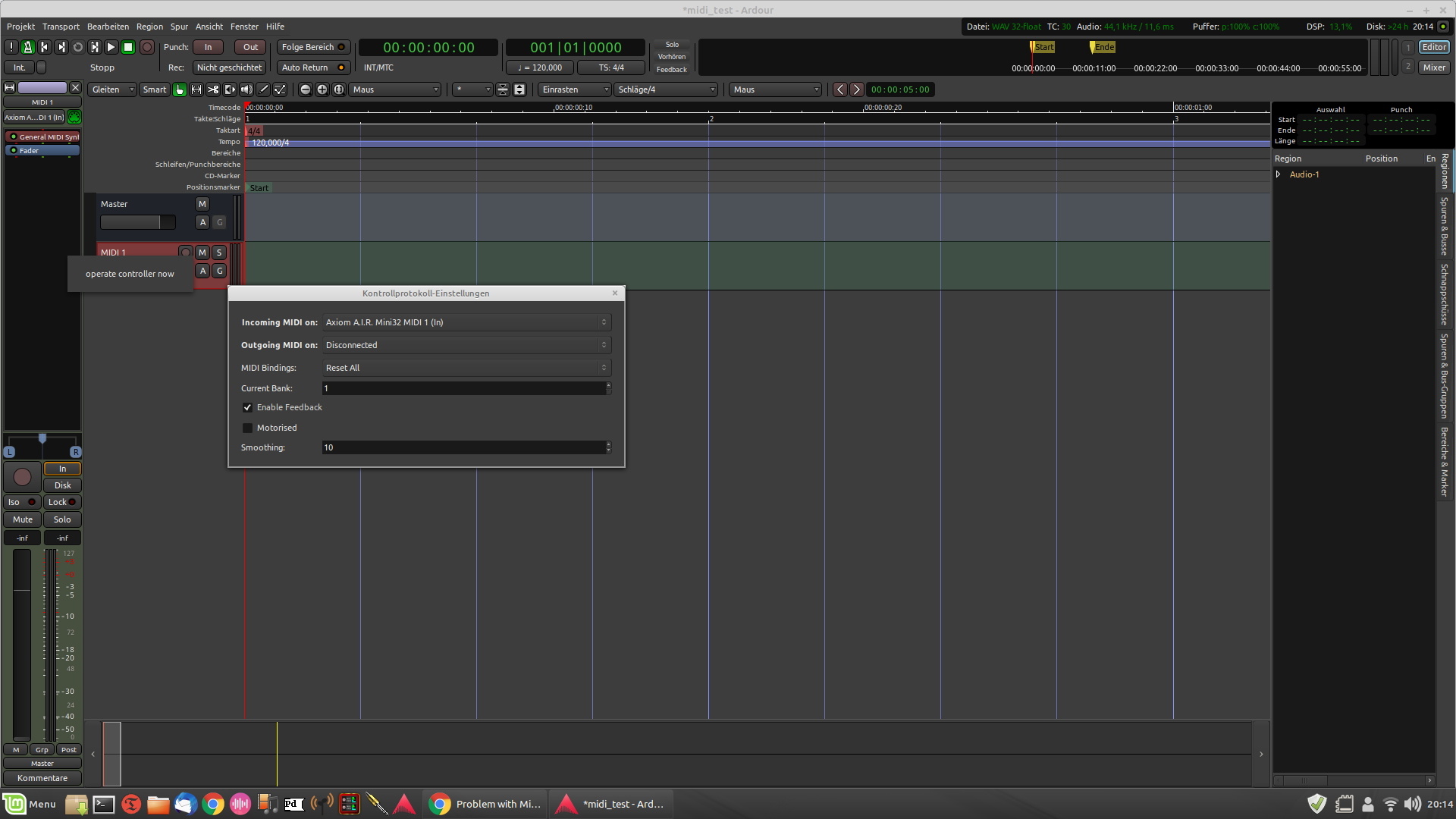This screenshot has width=1456, height=819.
Task: Toggle the metronome click button
Action: [28, 47]
